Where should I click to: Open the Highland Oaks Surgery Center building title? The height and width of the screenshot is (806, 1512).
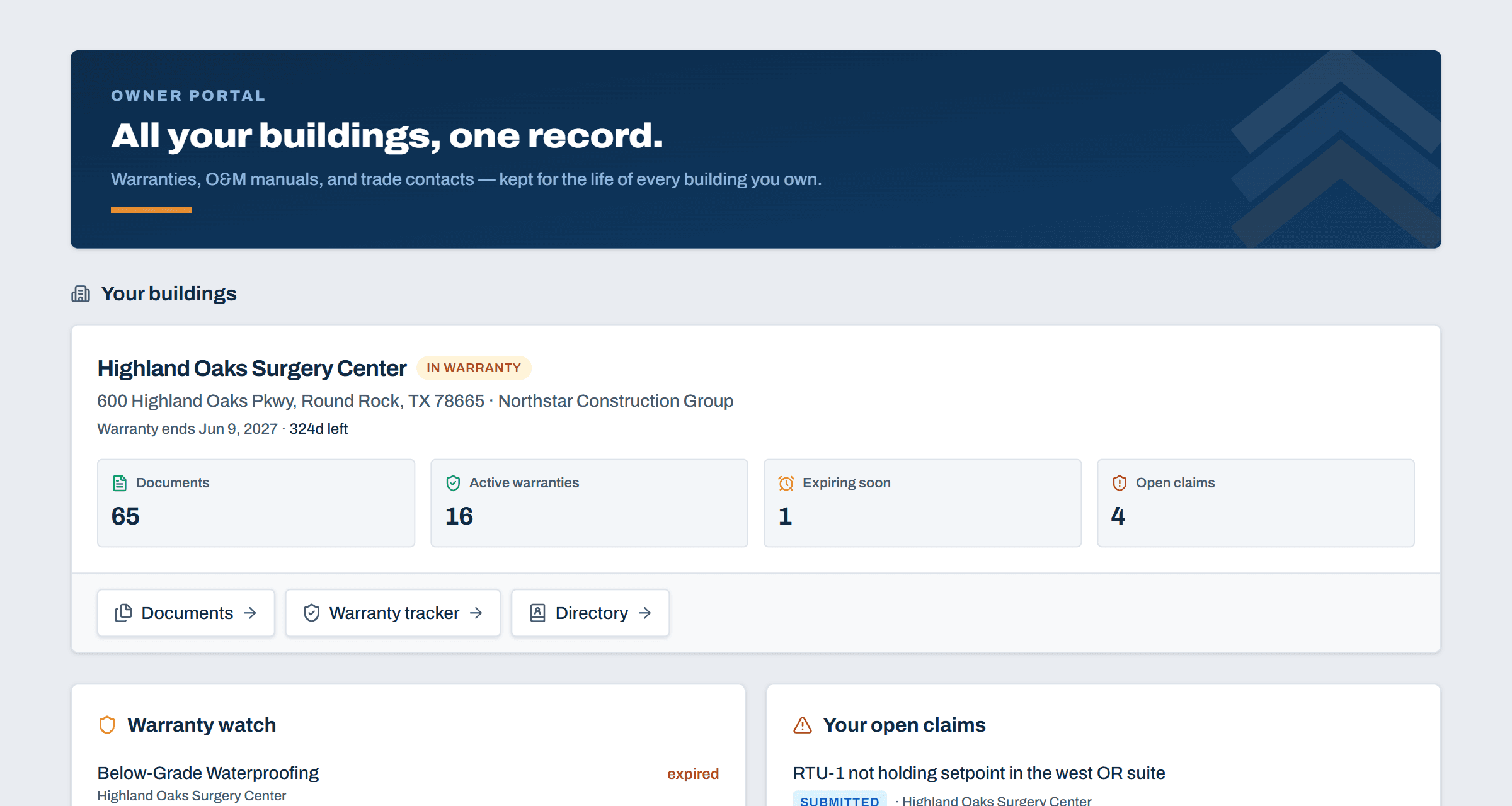point(252,368)
